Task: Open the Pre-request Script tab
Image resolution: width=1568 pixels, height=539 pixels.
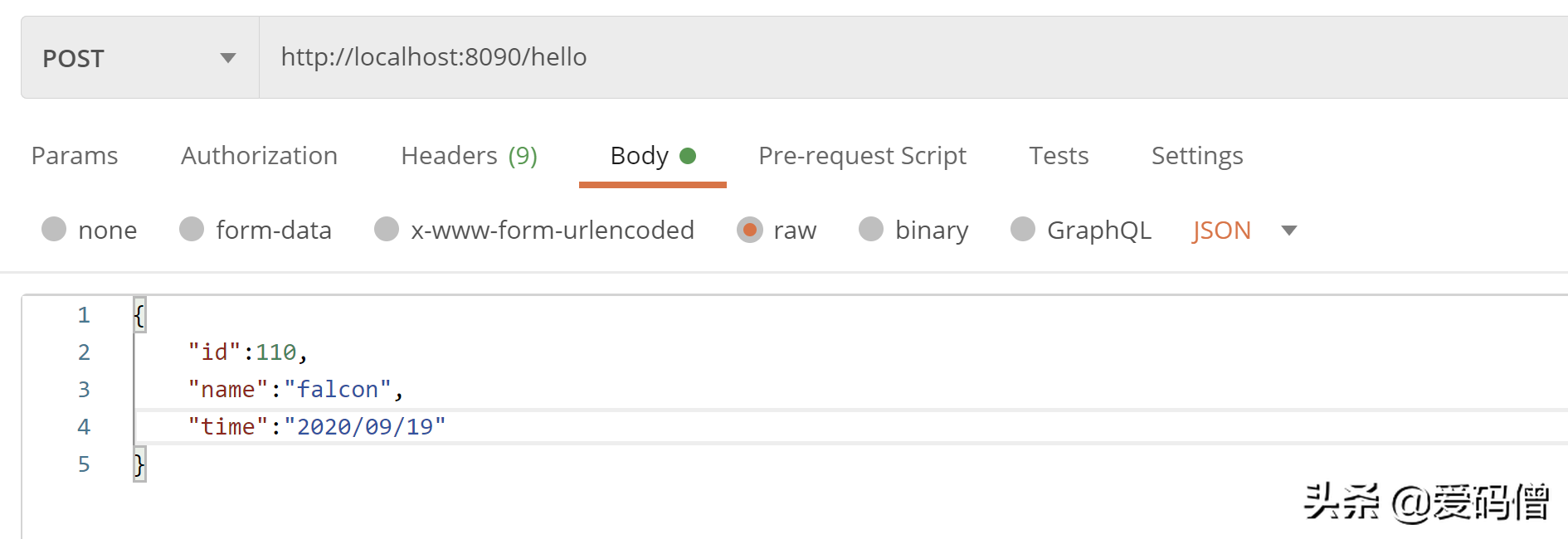Action: tap(862, 156)
